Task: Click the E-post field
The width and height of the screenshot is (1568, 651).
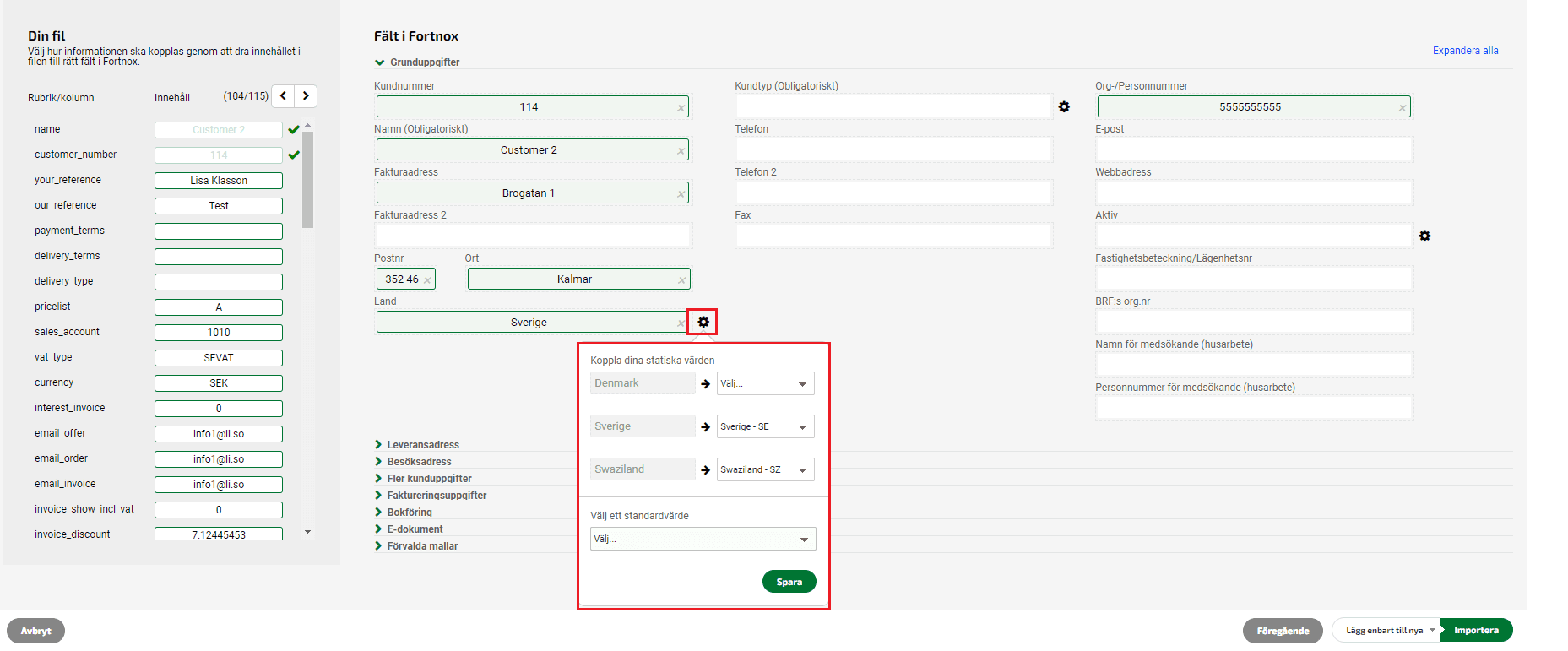Action: click(1254, 149)
